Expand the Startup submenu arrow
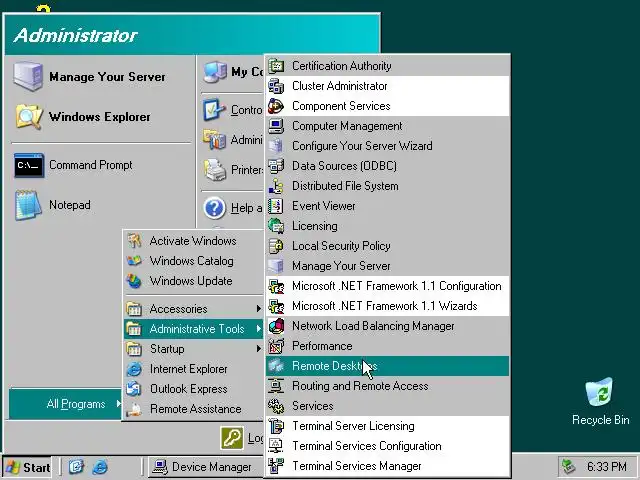This screenshot has width=640, height=480. [258, 349]
